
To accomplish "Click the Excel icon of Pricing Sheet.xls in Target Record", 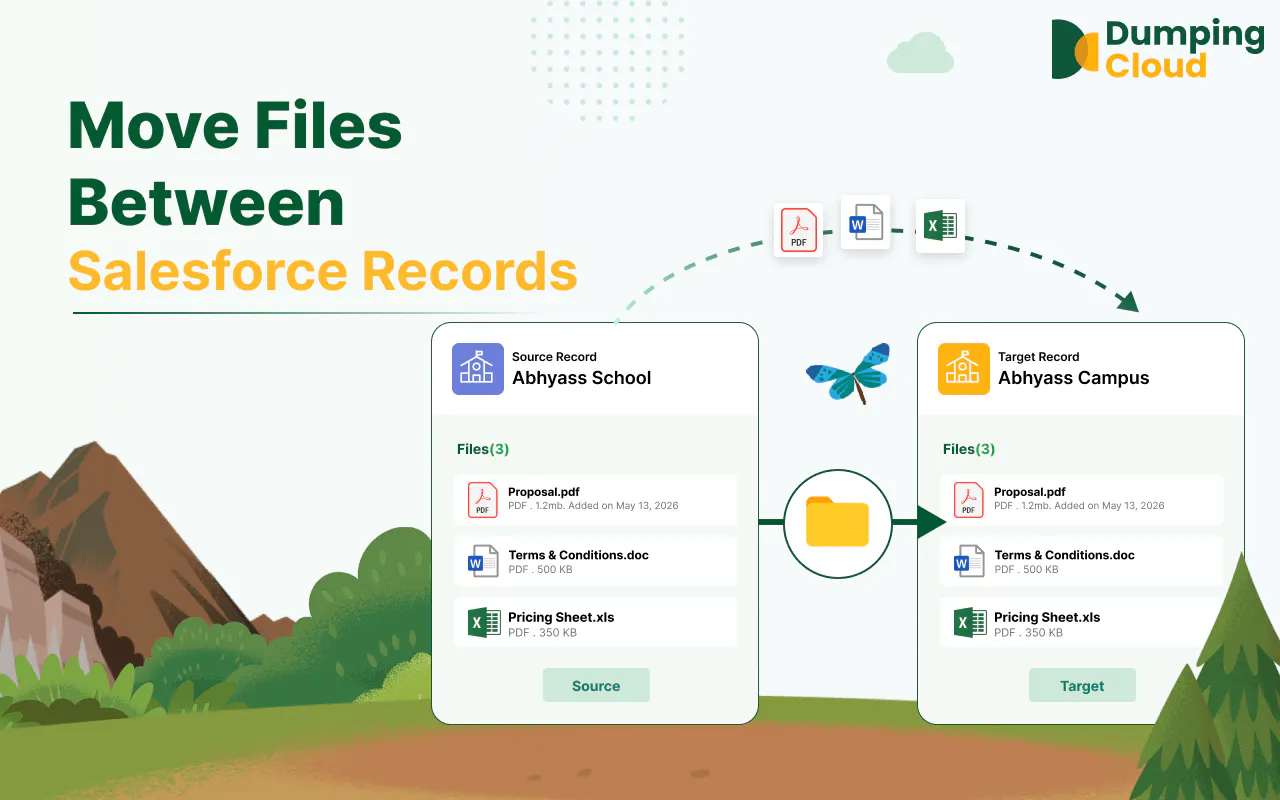I will tap(970, 624).
